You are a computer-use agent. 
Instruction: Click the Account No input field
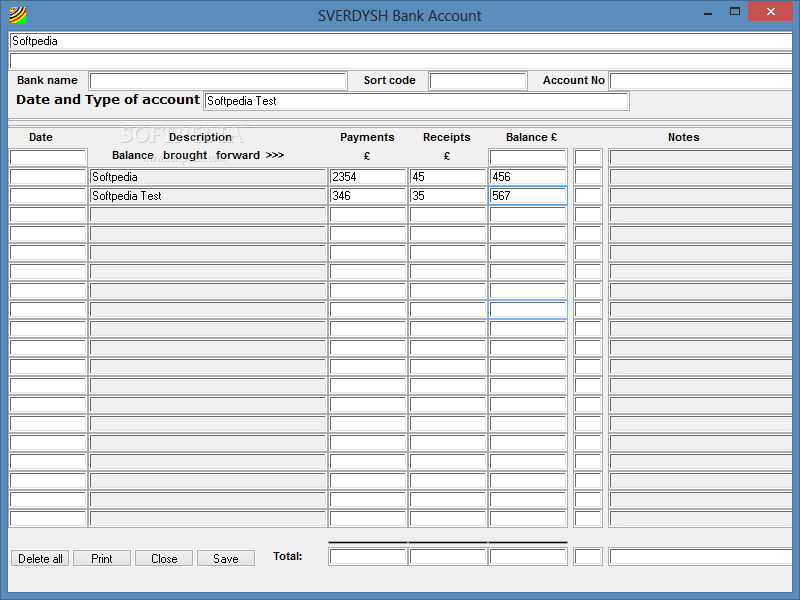[702, 81]
